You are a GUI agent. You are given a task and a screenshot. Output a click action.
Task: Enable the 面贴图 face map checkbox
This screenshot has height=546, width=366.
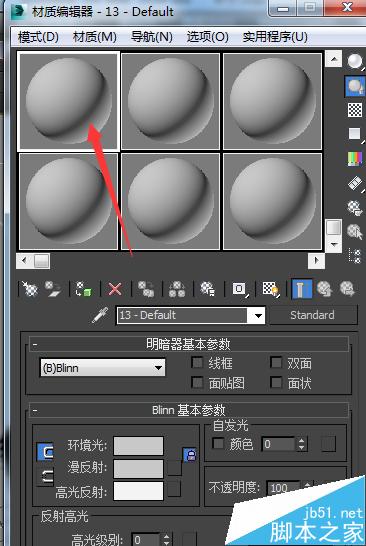click(197, 383)
